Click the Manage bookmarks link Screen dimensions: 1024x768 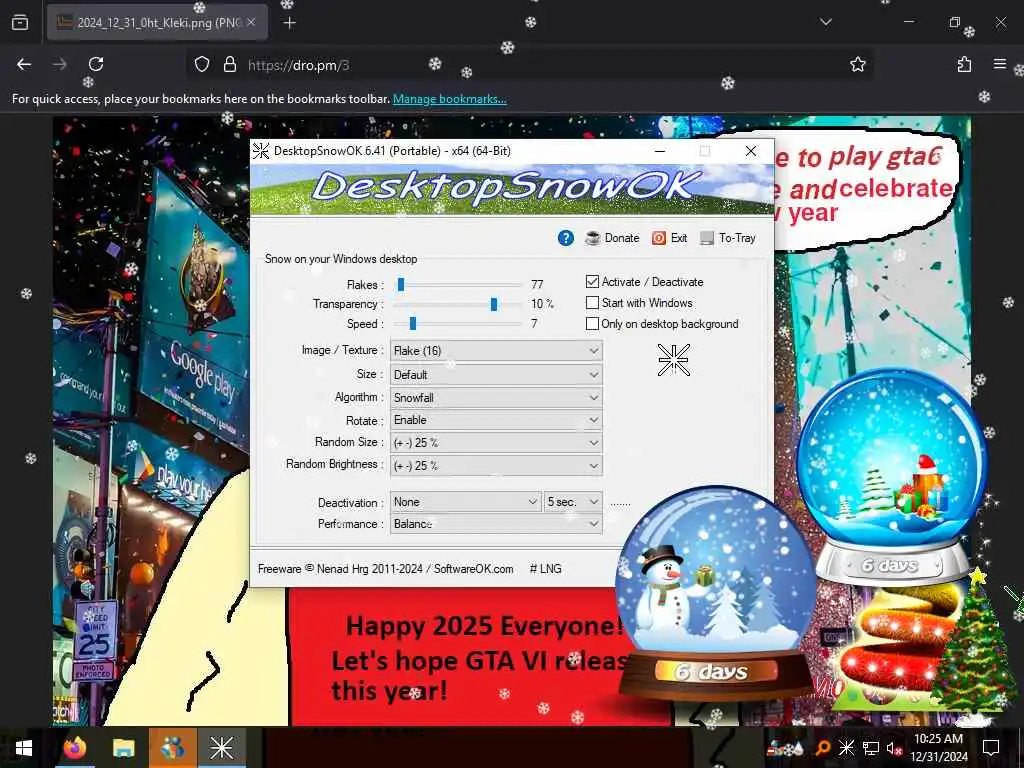coord(449,99)
